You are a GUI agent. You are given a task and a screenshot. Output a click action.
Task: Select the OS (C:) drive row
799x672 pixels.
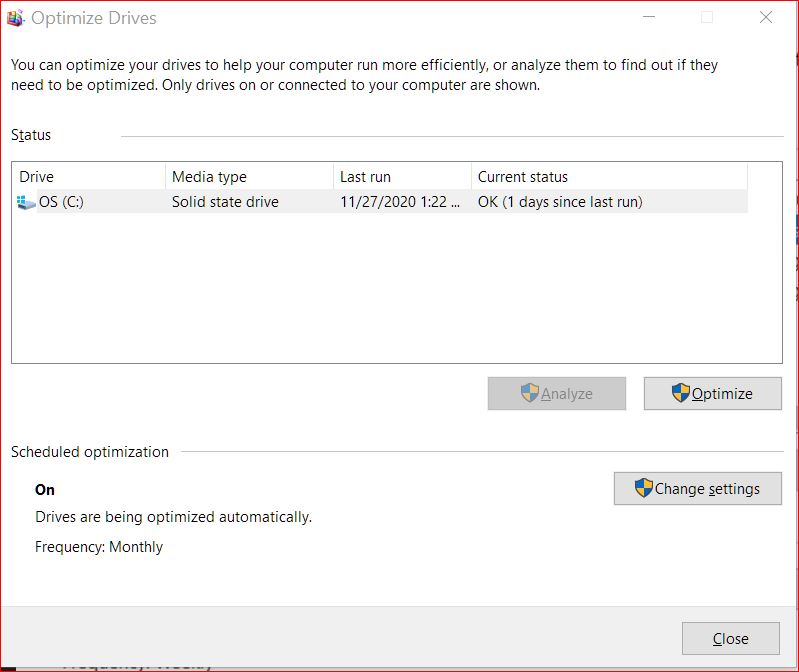coord(380,202)
